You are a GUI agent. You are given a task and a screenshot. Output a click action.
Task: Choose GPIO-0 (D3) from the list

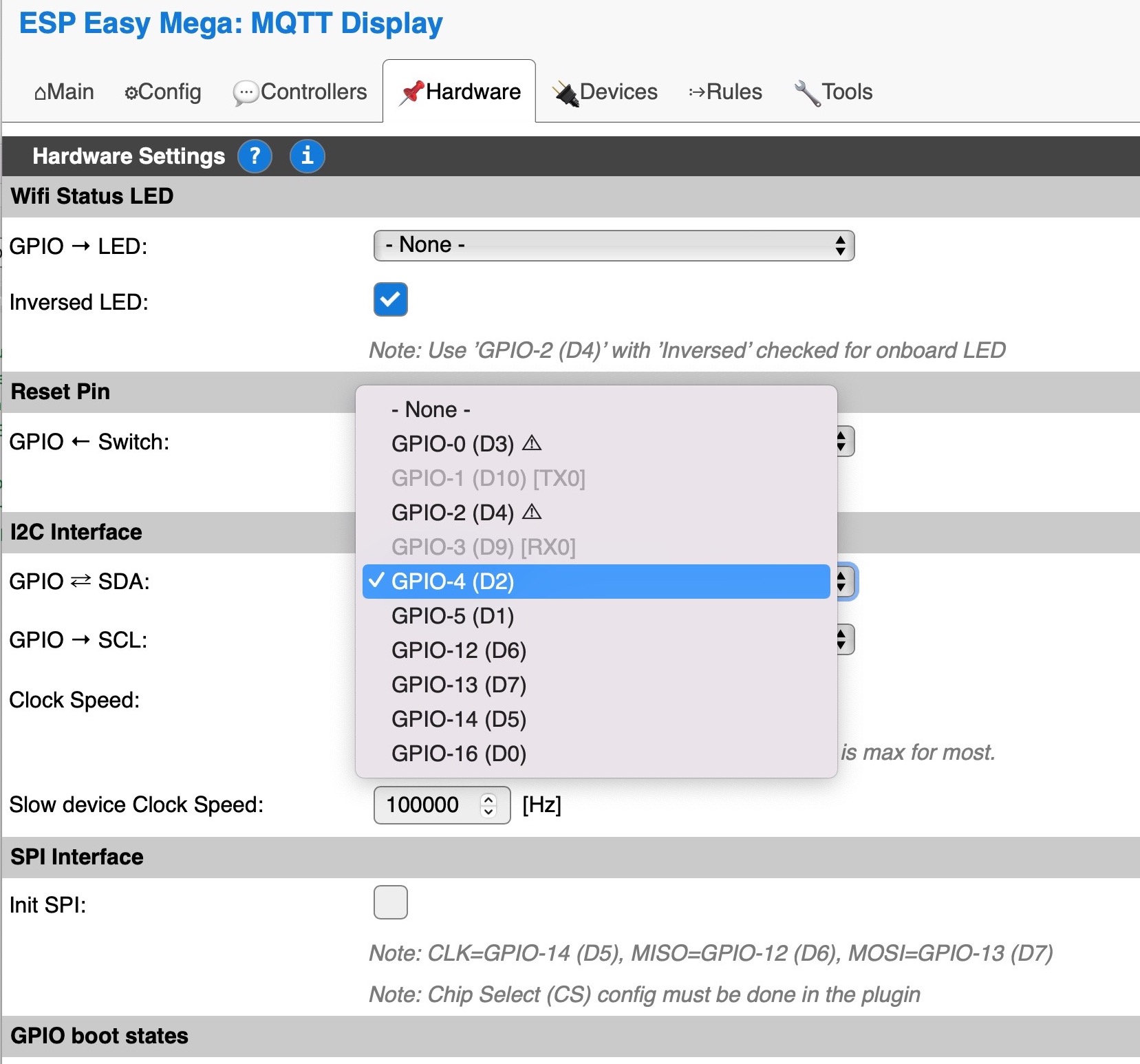click(x=596, y=444)
